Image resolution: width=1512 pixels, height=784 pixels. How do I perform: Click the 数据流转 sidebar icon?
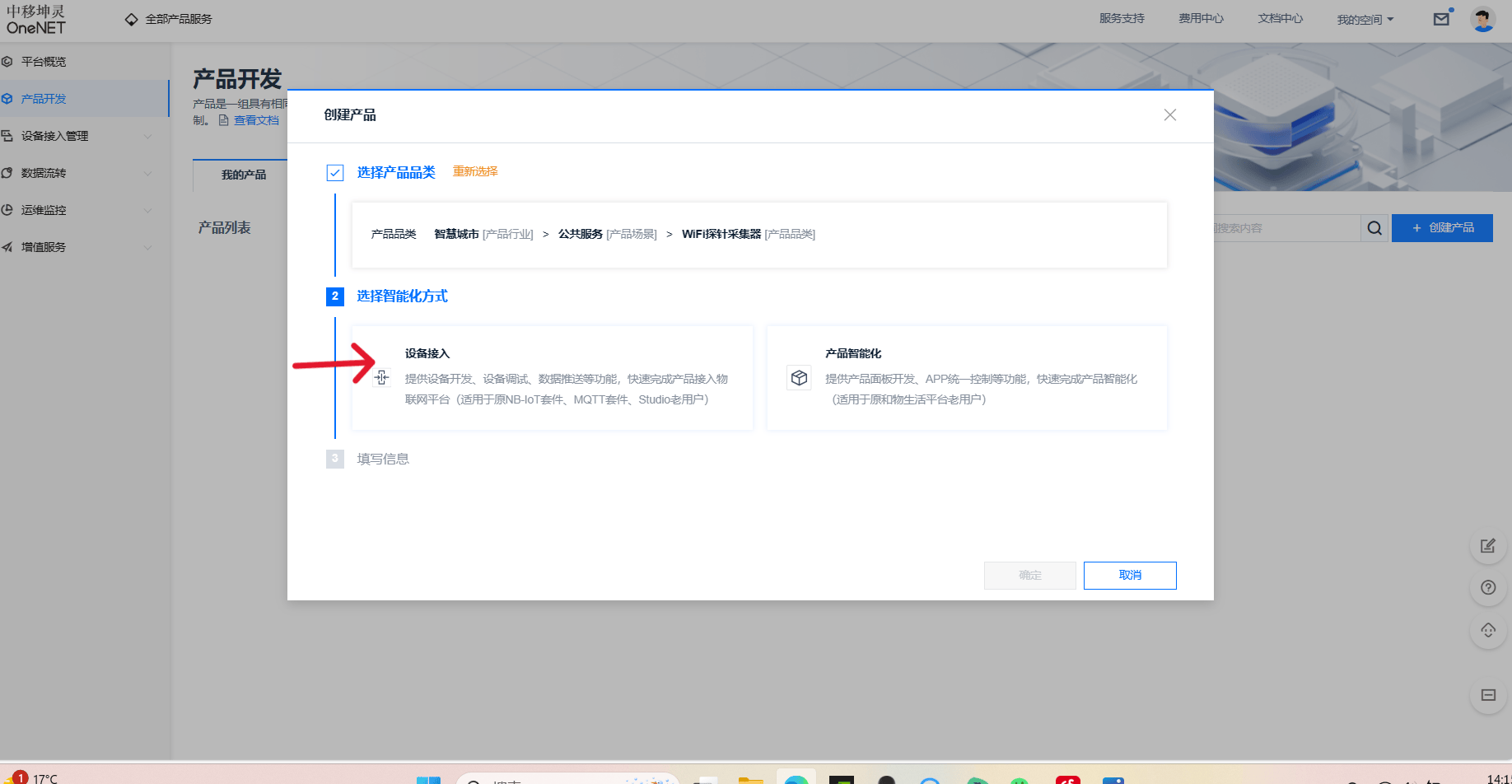click(8, 172)
